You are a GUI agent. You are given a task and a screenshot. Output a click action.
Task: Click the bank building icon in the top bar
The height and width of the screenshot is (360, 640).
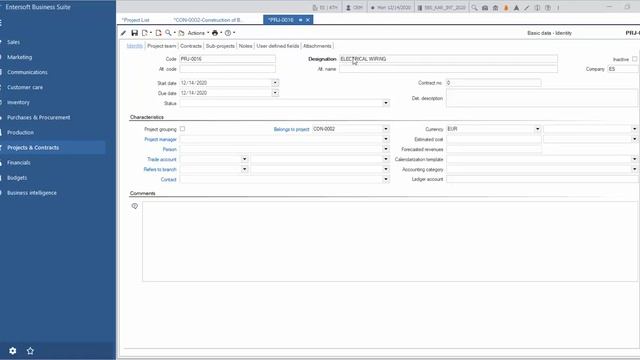point(496,7)
